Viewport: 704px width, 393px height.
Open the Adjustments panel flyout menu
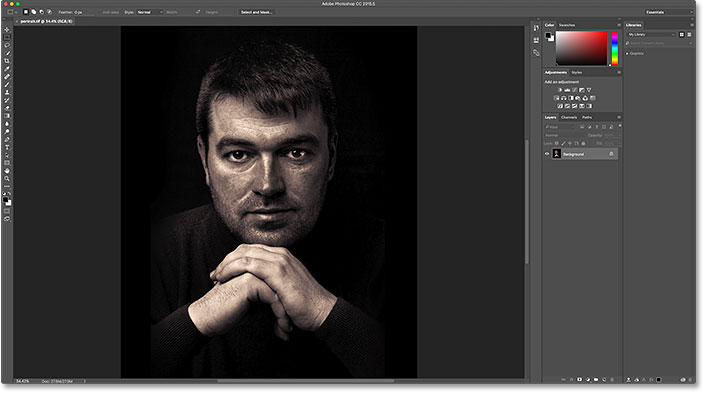point(619,72)
